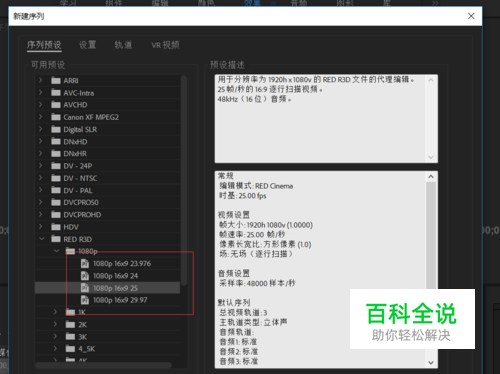The image size is (500, 374).
Task: Click the 1080p 16x9 24 preset file icon
Action: coord(85,276)
